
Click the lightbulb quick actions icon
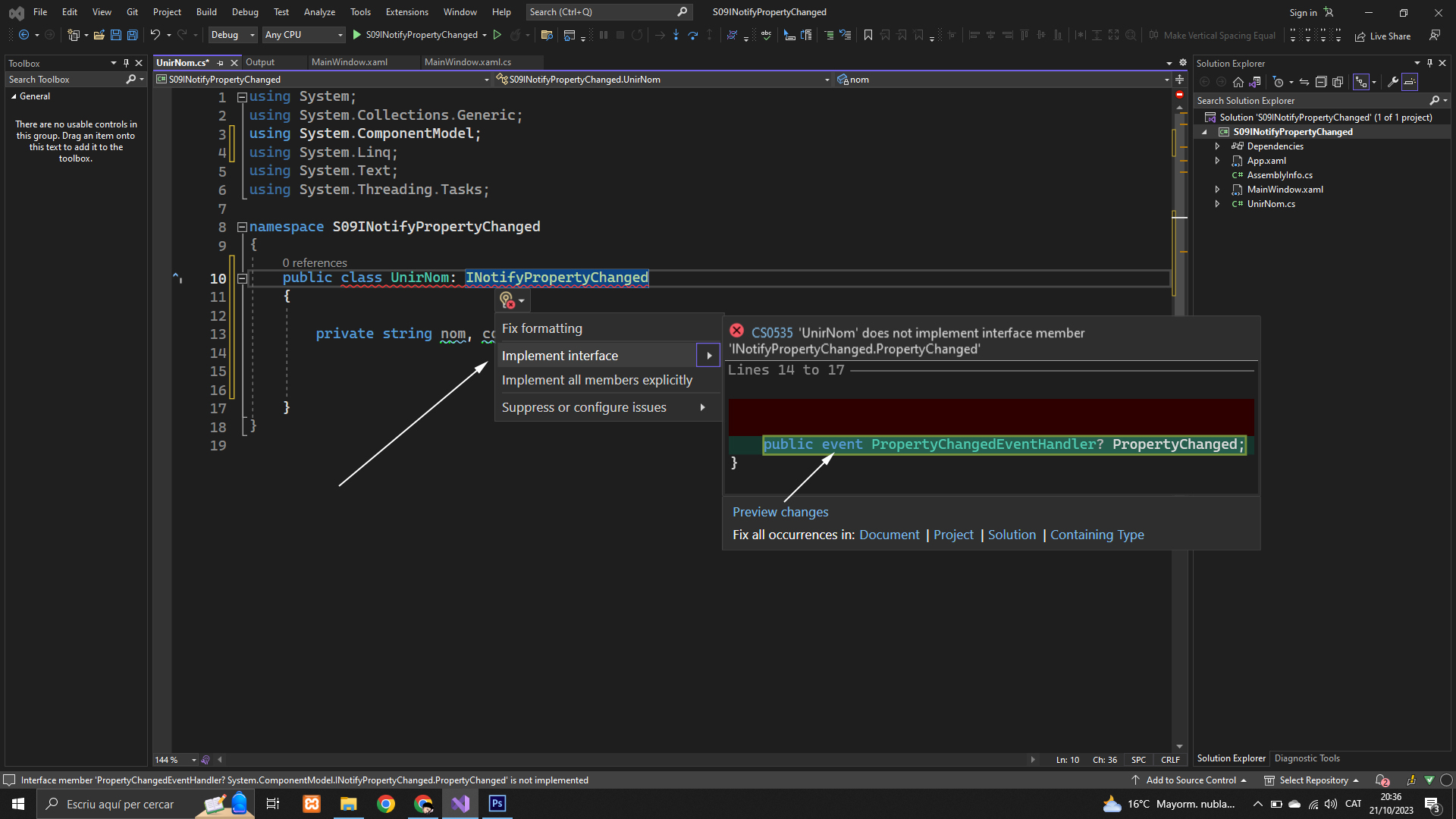[507, 301]
